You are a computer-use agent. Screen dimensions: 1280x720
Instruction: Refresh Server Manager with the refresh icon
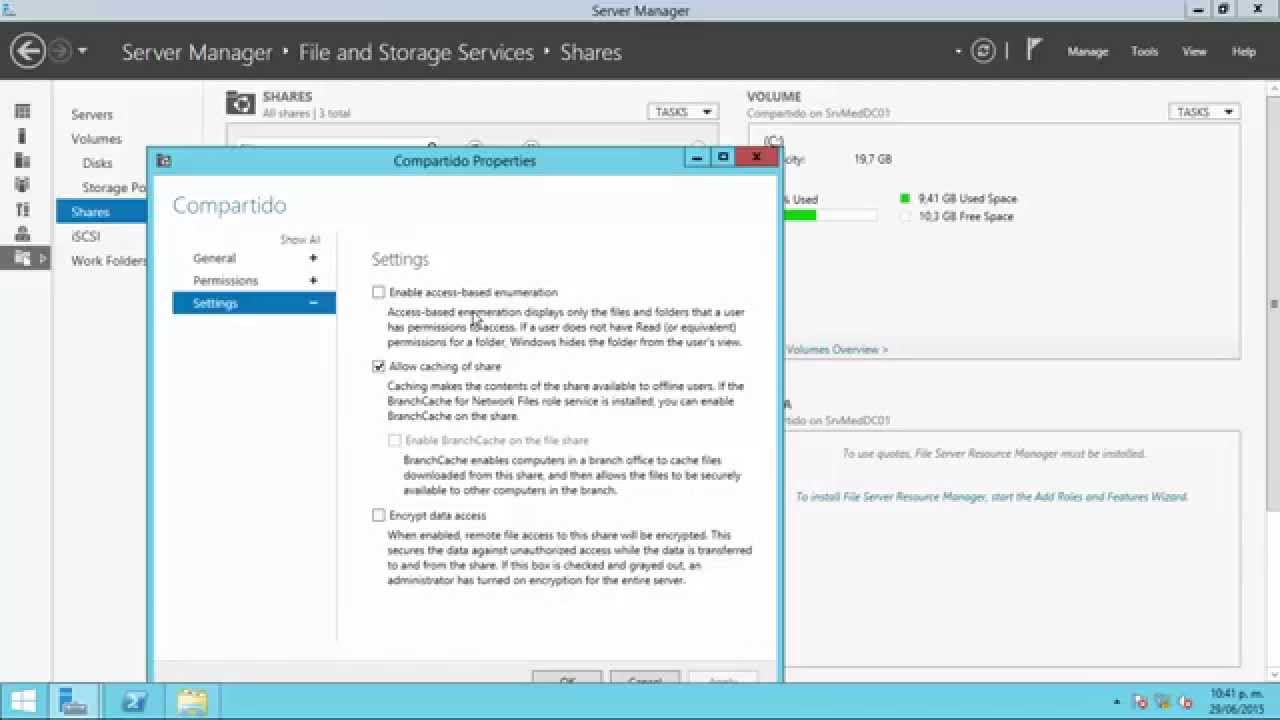click(x=984, y=51)
